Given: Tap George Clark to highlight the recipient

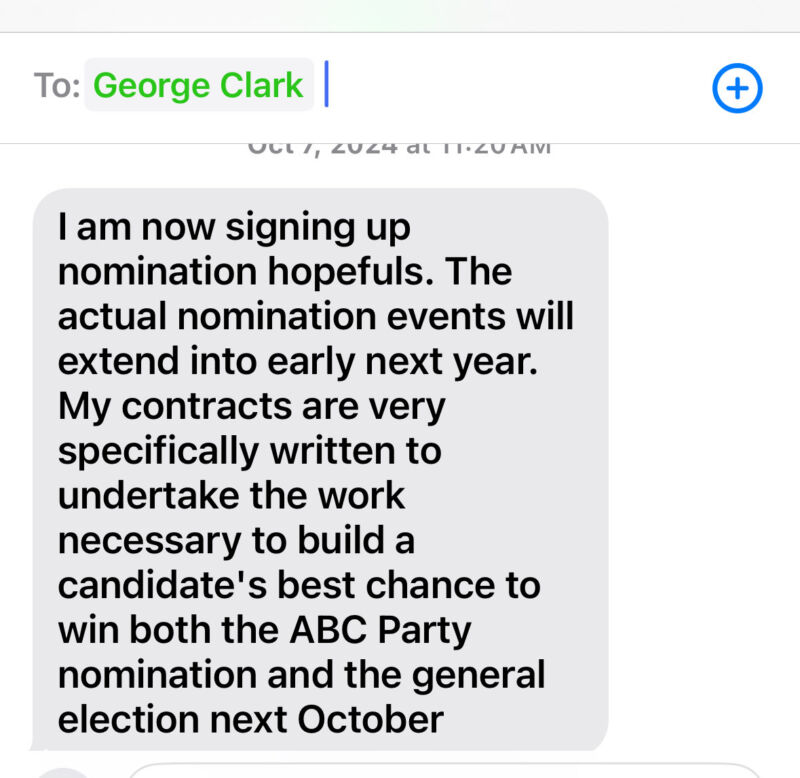Looking at the screenshot, I should 198,85.
